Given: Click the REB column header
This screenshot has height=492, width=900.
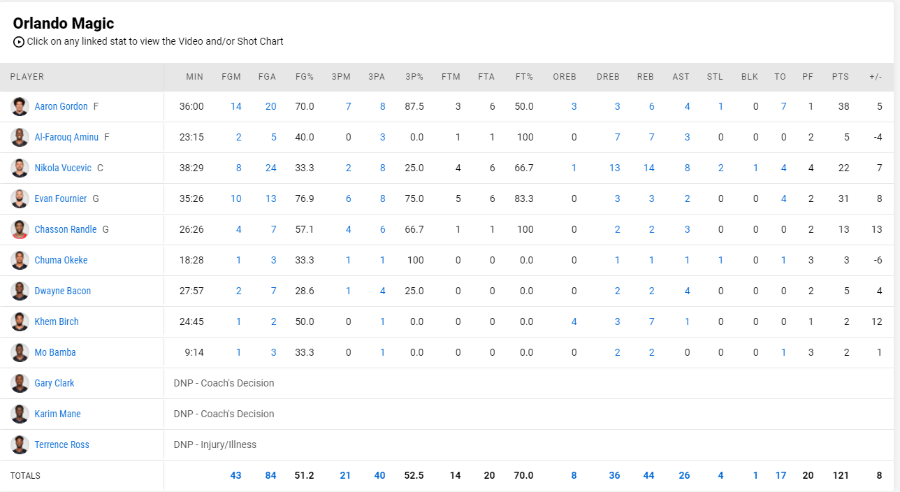Looking at the screenshot, I should coord(645,76).
